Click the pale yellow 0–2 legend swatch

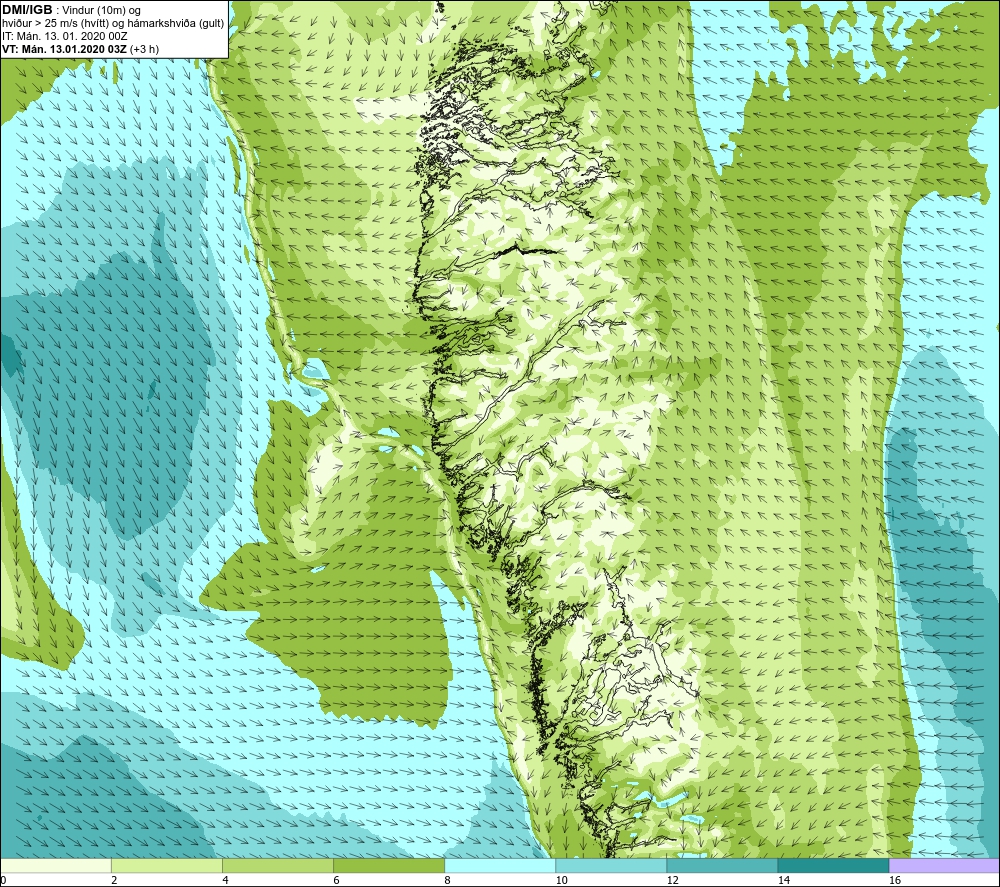pos(55,865)
